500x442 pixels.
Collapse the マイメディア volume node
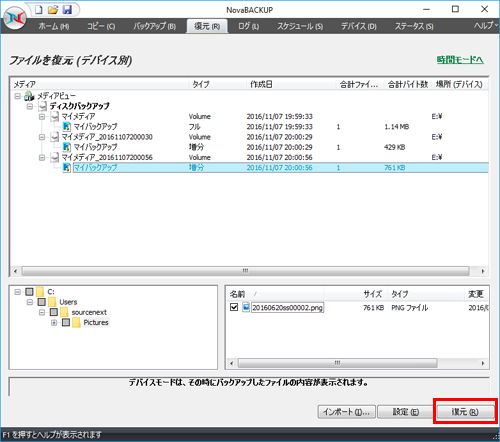click(x=42, y=117)
